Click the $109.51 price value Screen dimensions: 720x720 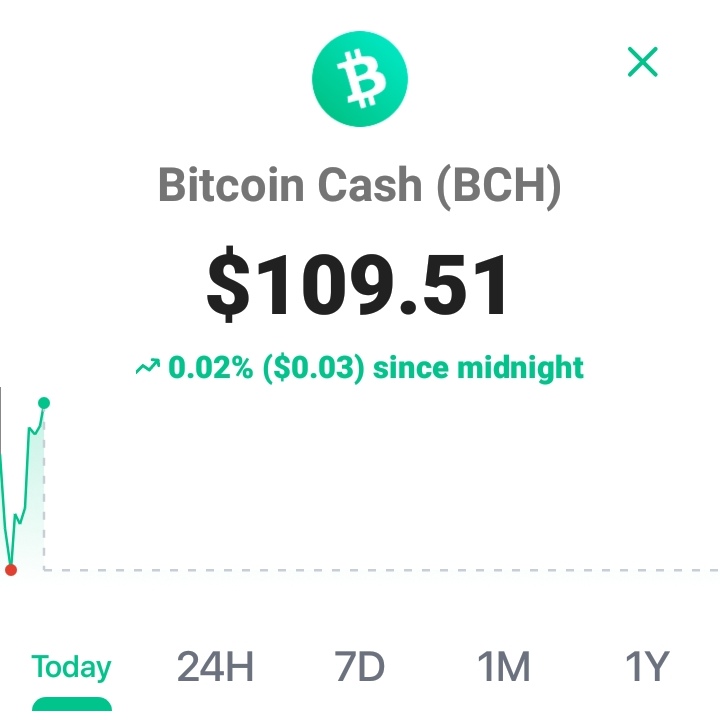(x=357, y=283)
